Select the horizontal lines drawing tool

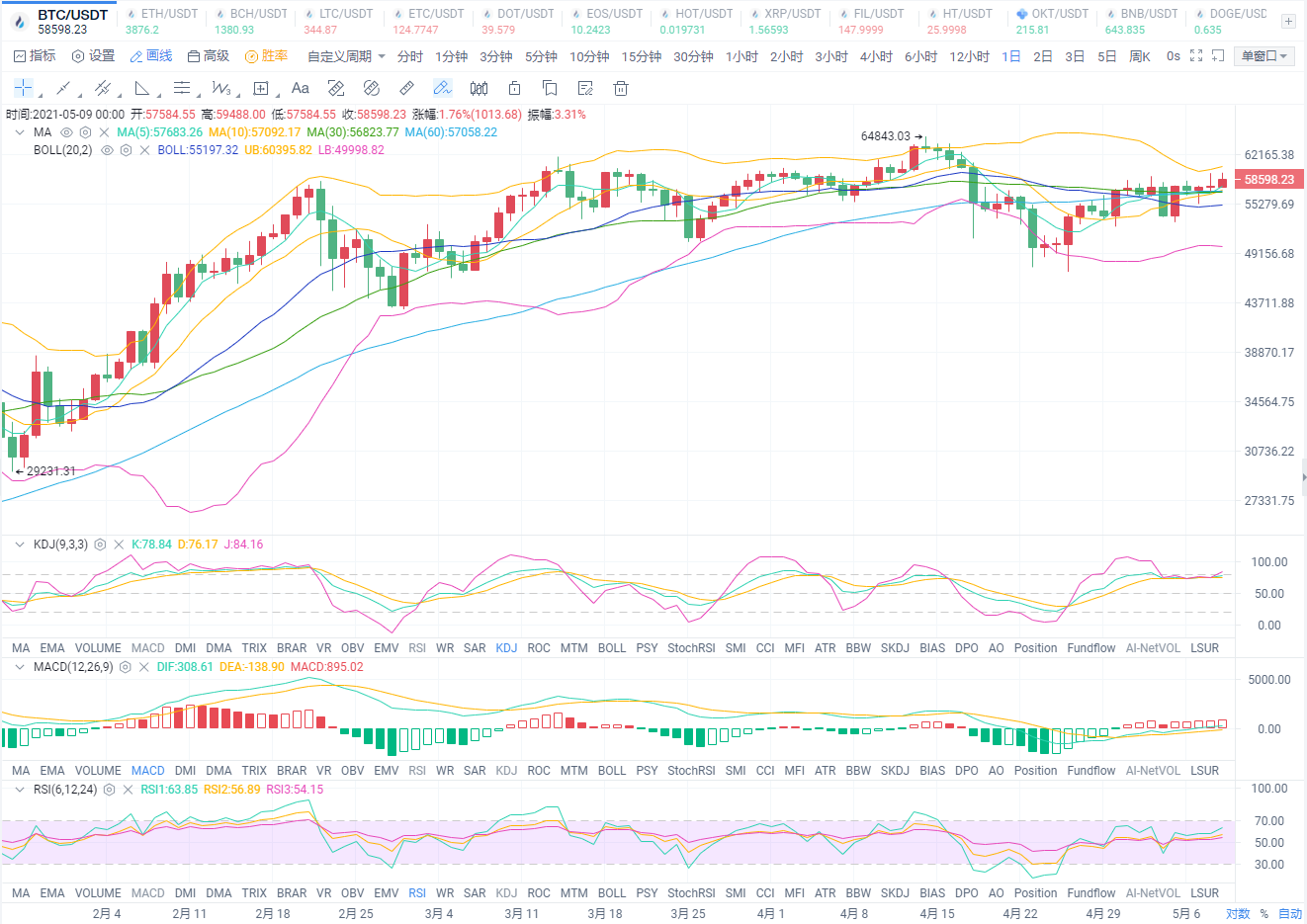click(x=182, y=88)
